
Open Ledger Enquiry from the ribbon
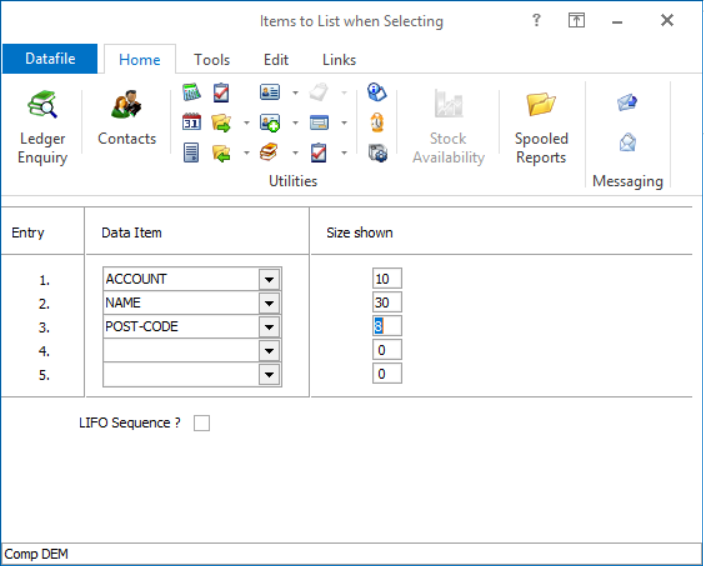coord(43,128)
